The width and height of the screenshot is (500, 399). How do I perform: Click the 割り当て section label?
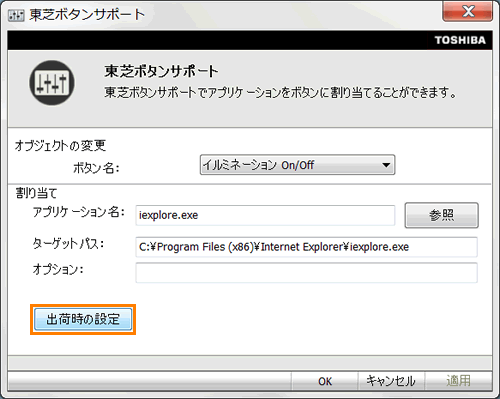[36, 193]
